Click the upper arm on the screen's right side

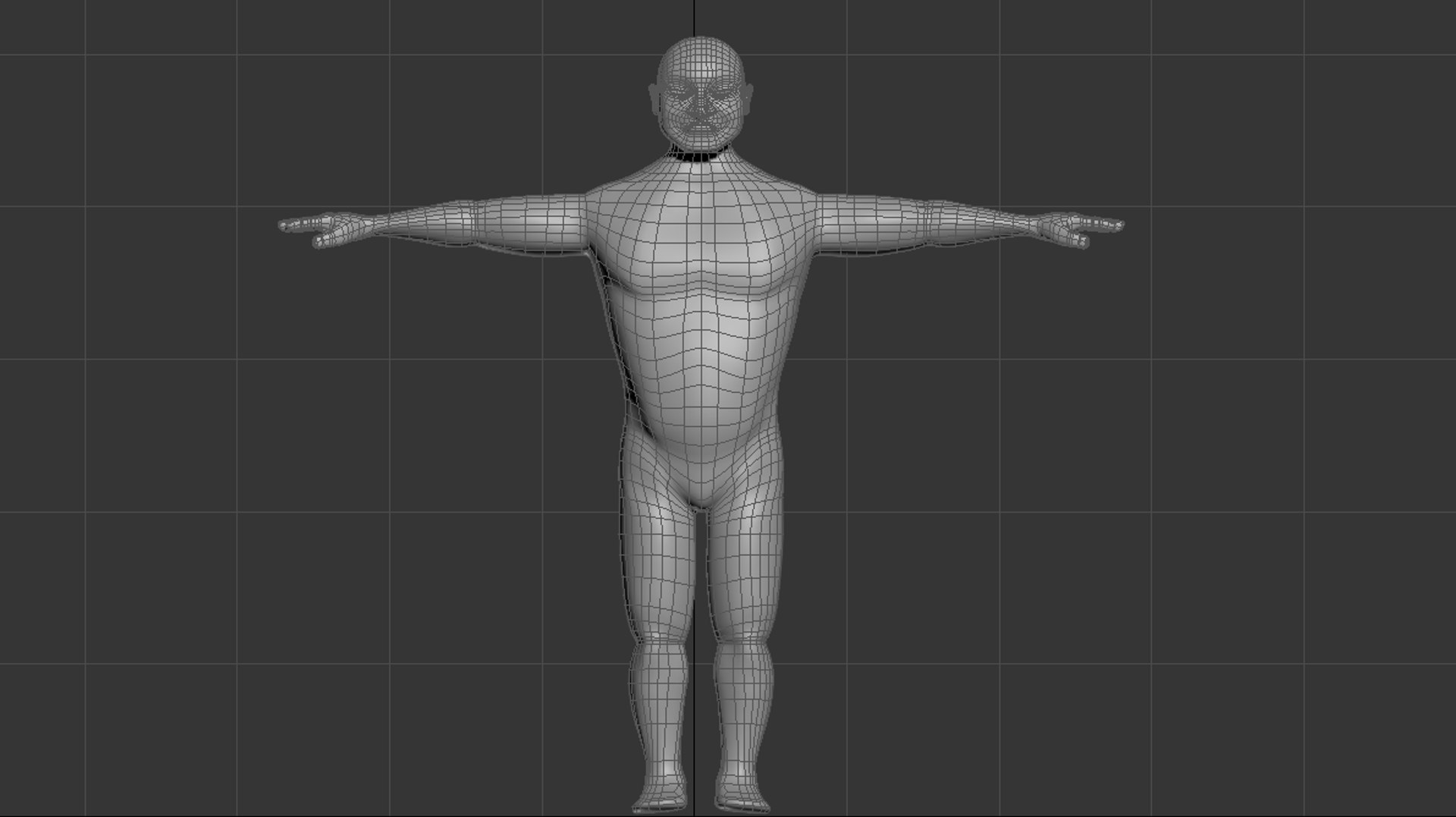pos(872,224)
